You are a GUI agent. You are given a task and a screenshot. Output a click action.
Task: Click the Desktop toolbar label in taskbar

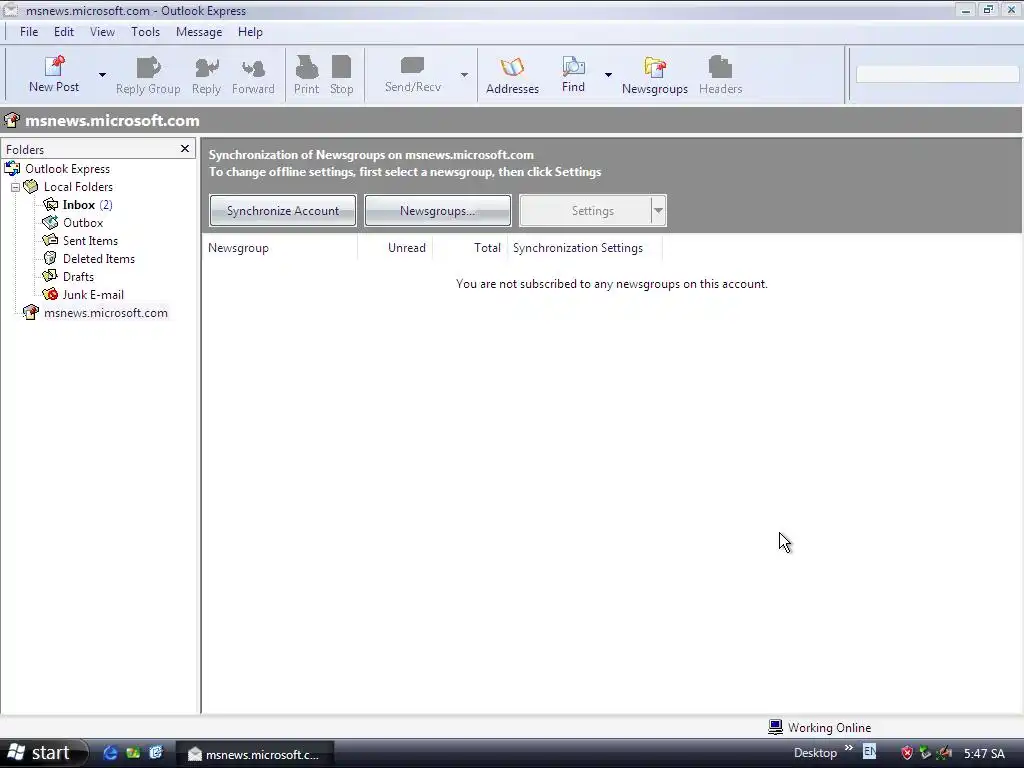click(815, 753)
